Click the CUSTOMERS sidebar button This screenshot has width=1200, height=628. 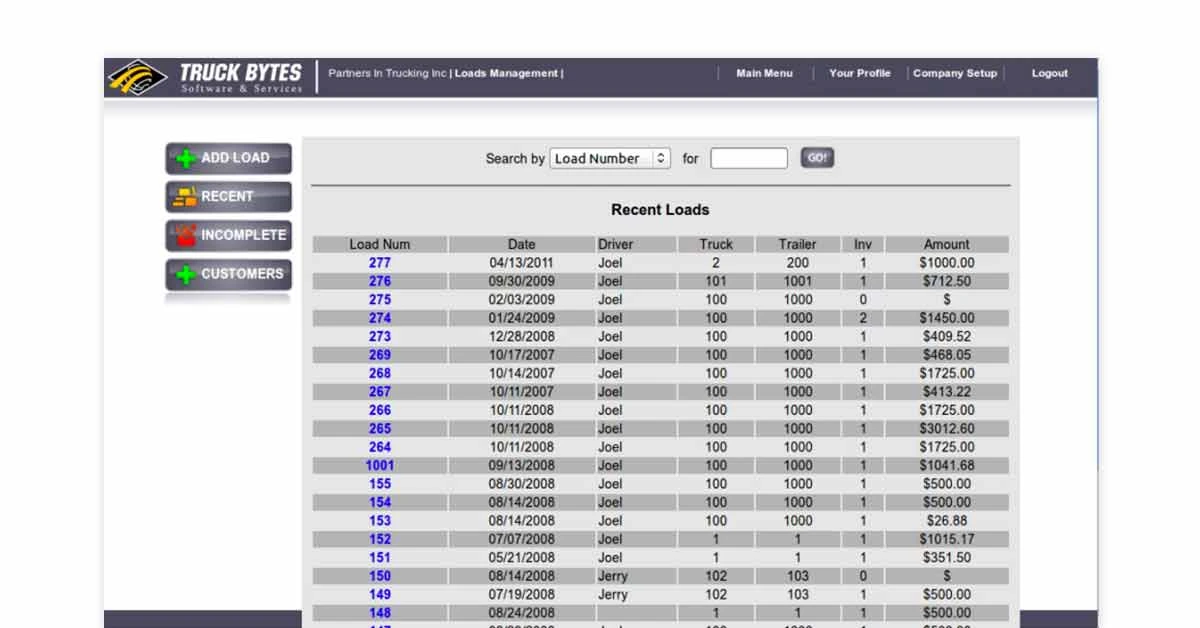[x=228, y=273]
